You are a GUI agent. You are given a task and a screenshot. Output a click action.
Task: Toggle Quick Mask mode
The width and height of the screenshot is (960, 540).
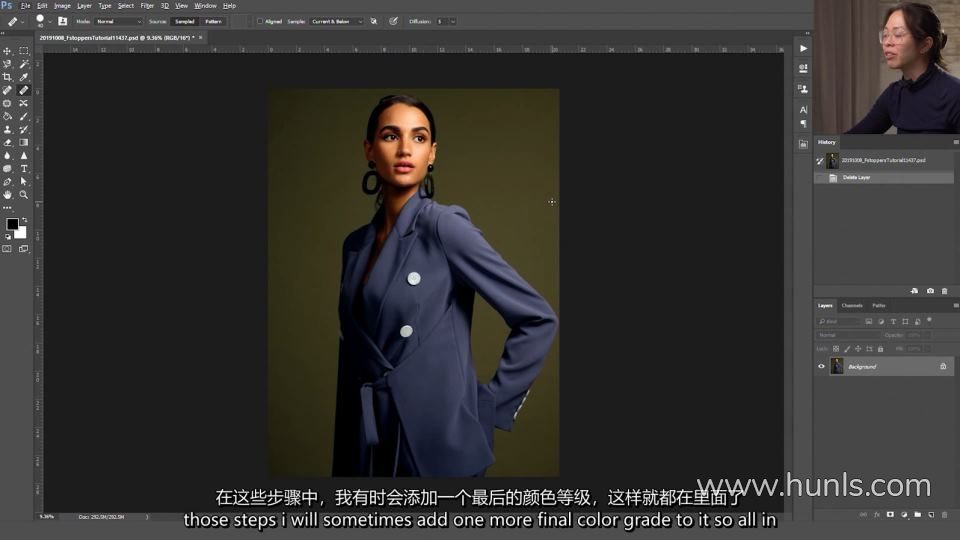[7, 249]
